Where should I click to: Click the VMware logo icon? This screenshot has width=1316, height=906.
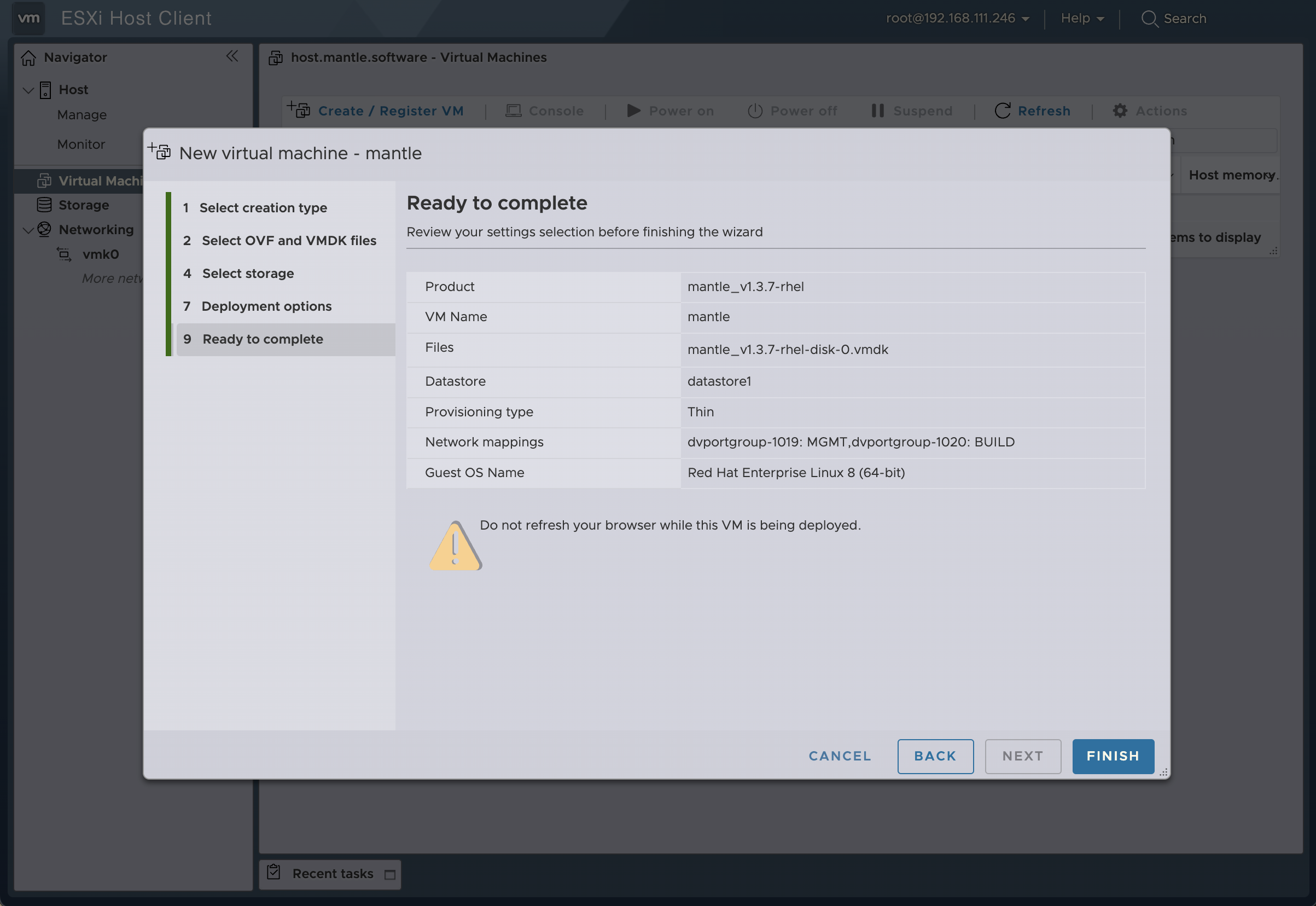[28, 18]
